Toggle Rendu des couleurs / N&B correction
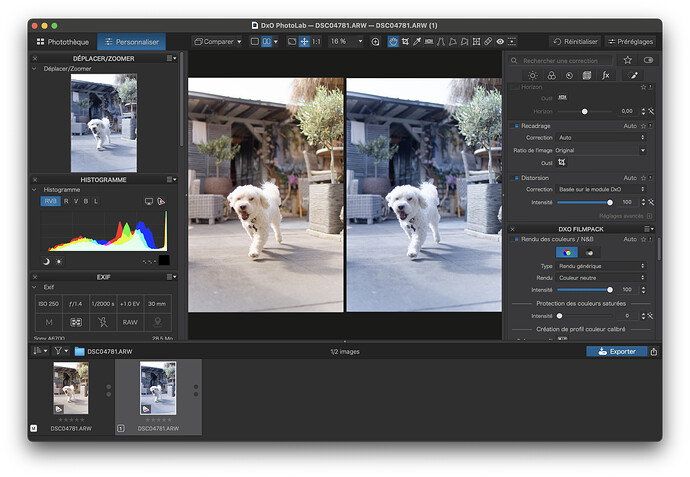690x477 pixels. pos(516,239)
